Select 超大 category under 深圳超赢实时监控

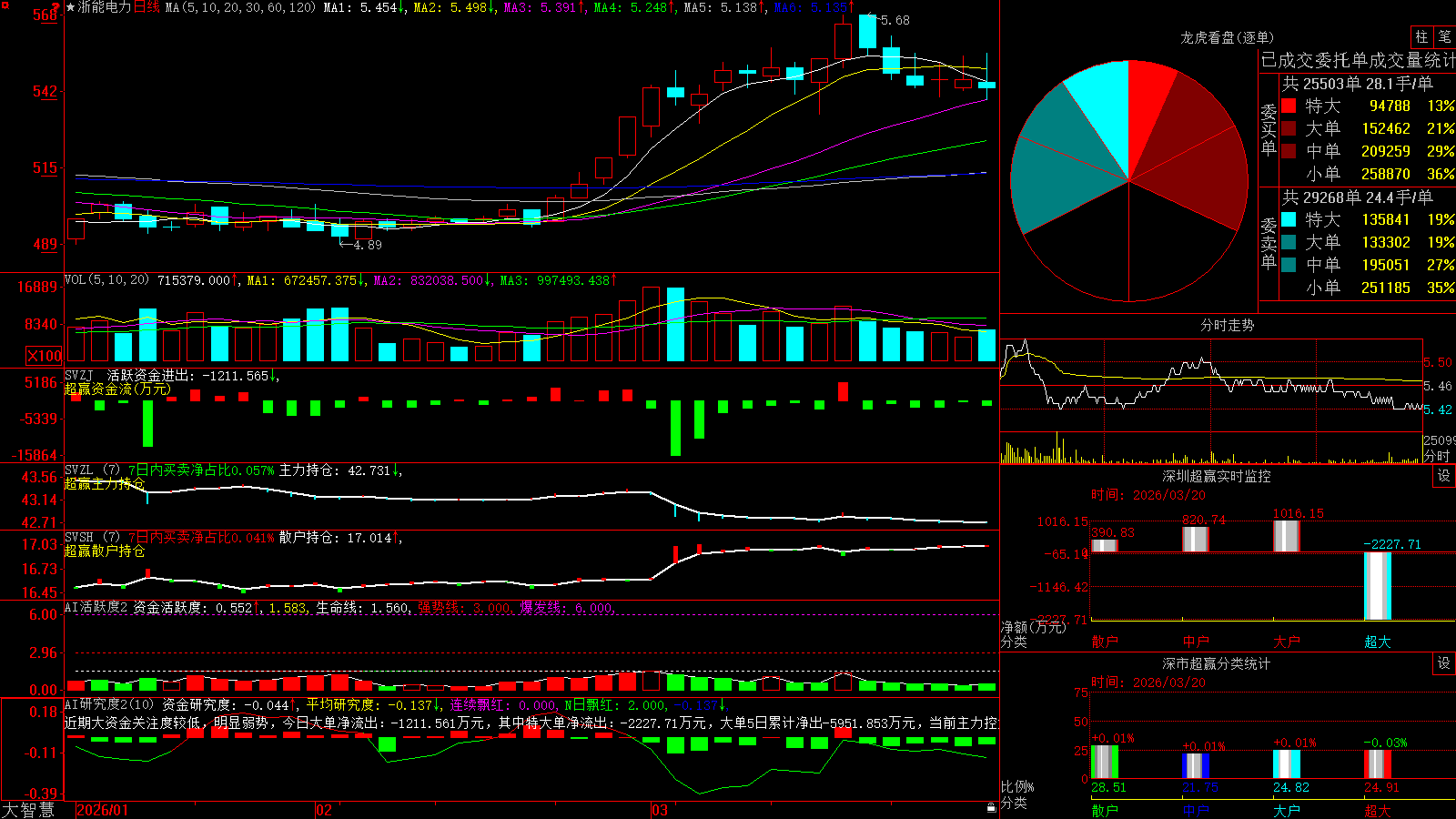coord(1378,642)
